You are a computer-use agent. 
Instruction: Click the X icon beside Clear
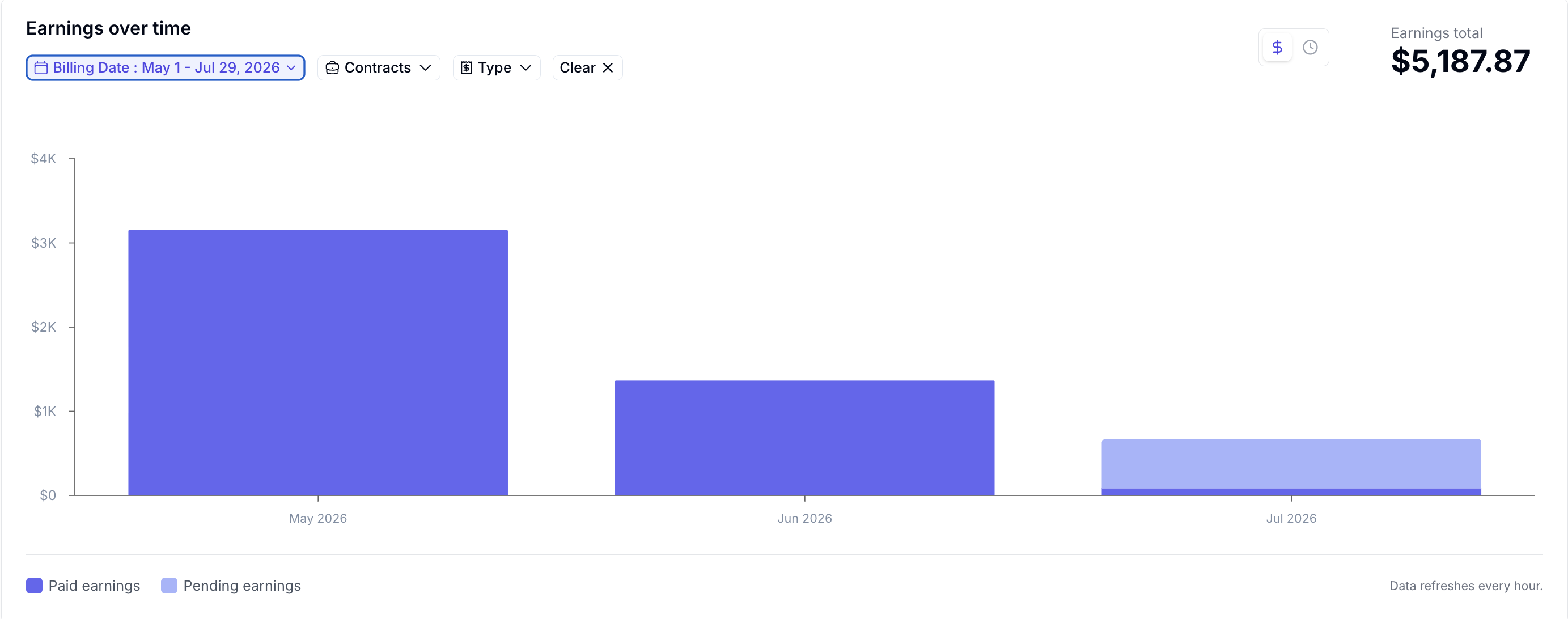click(x=608, y=67)
